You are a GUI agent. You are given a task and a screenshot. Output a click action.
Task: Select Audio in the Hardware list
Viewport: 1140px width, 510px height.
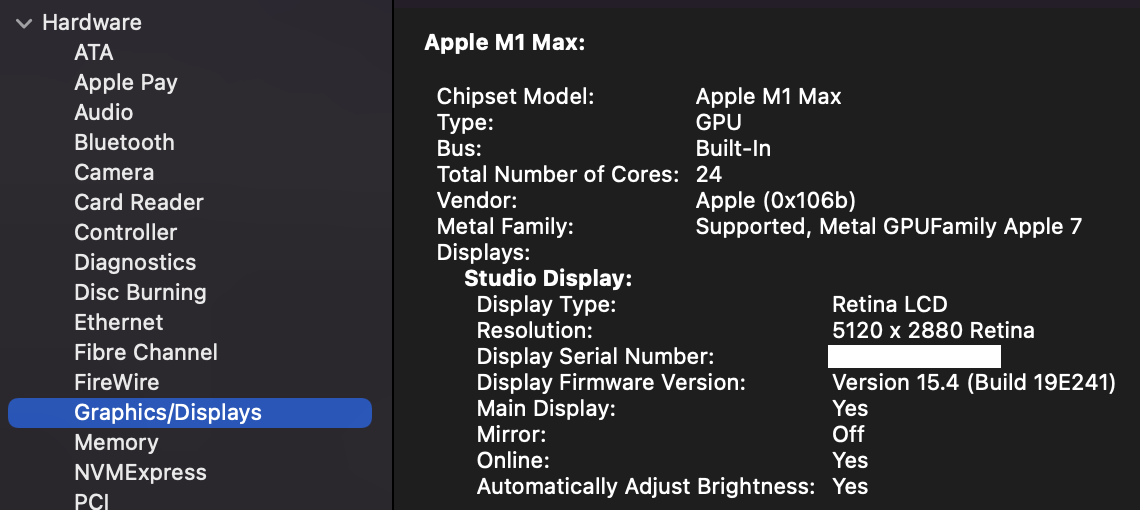click(x=104, y=113)
